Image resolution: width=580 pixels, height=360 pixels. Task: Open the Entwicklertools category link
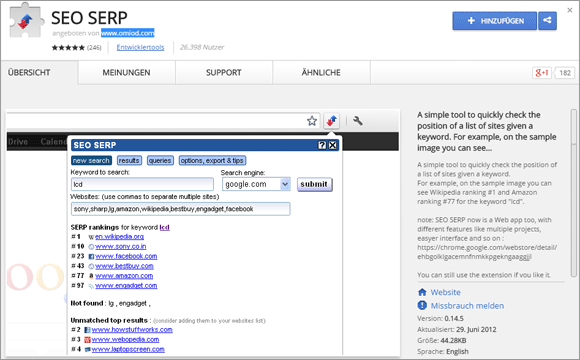point(140,47)
